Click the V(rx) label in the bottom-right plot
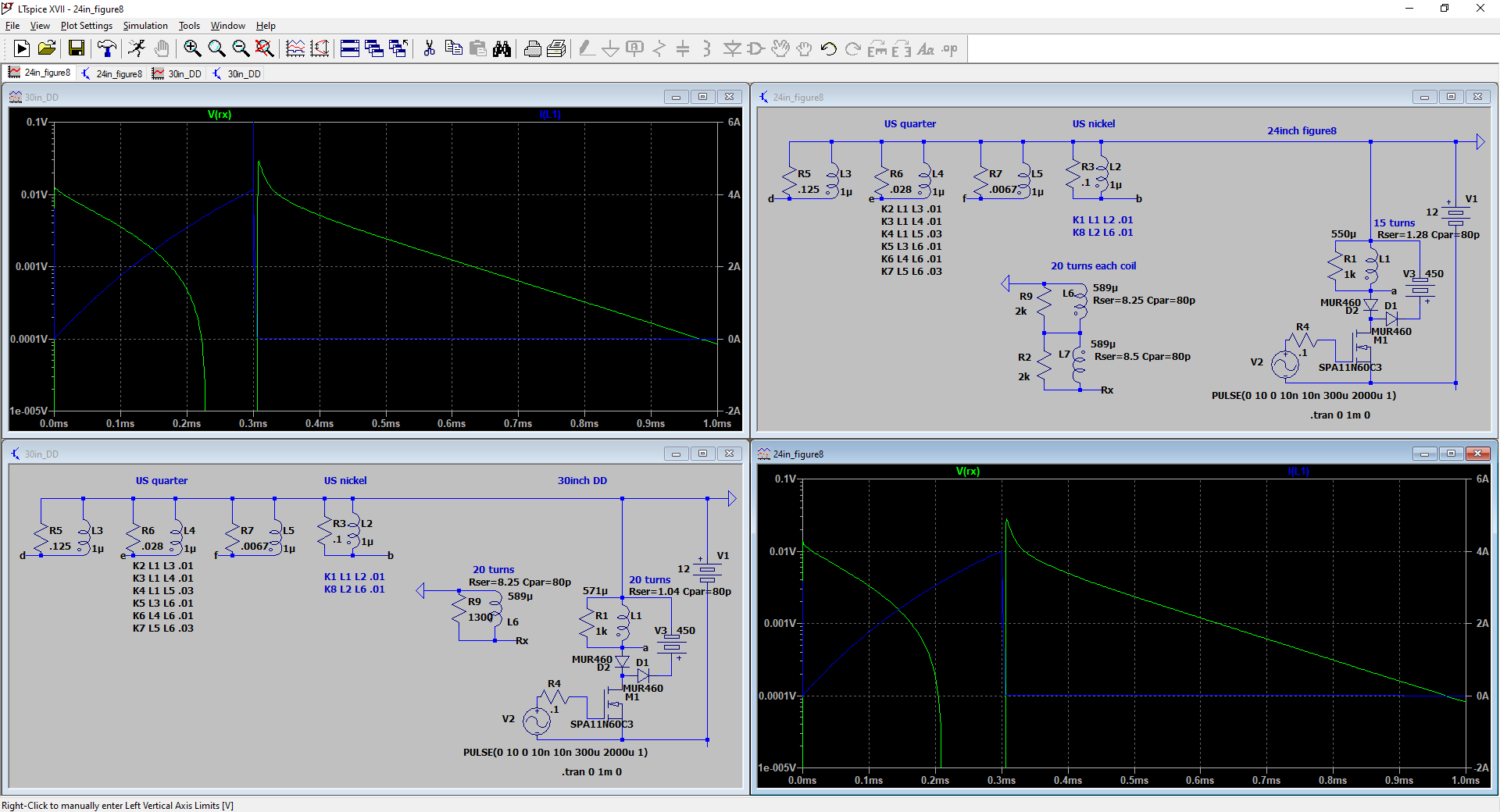This screenshot has width=1500, height=812. [967, 472]
